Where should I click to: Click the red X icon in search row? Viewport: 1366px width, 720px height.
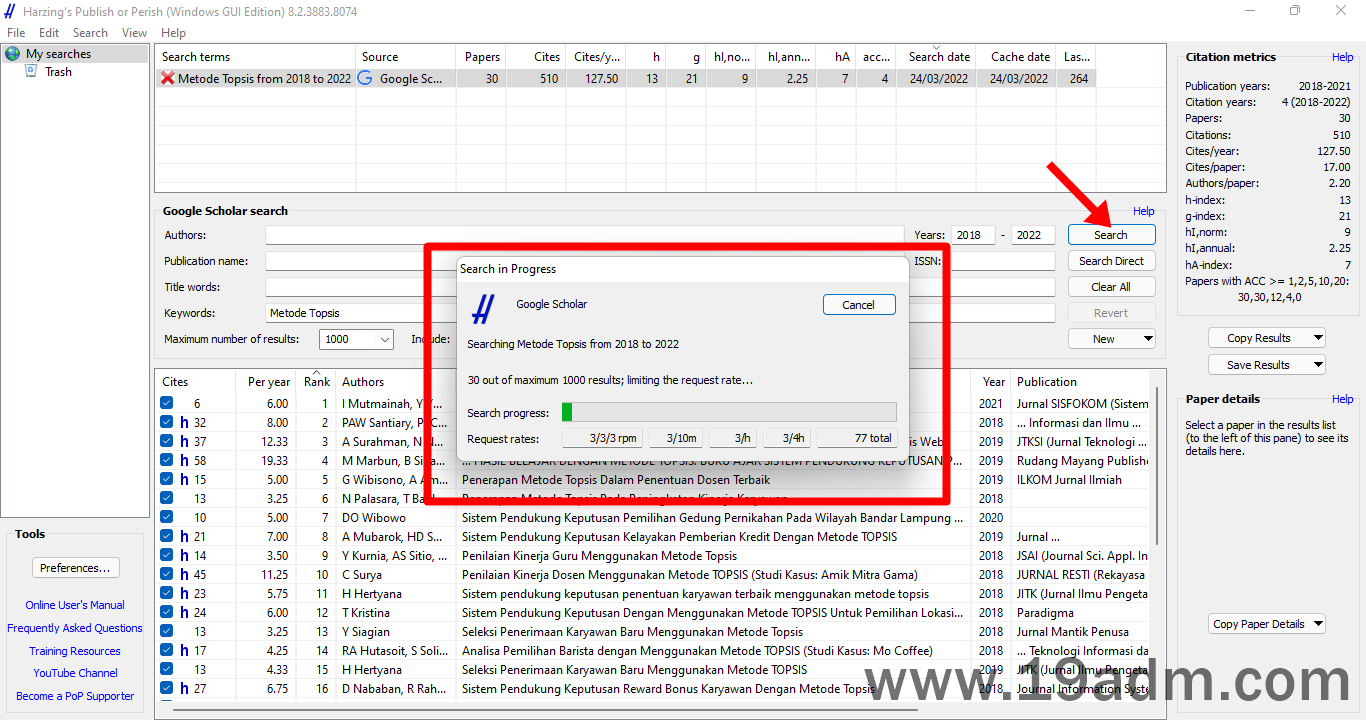[x=167, y=78]
